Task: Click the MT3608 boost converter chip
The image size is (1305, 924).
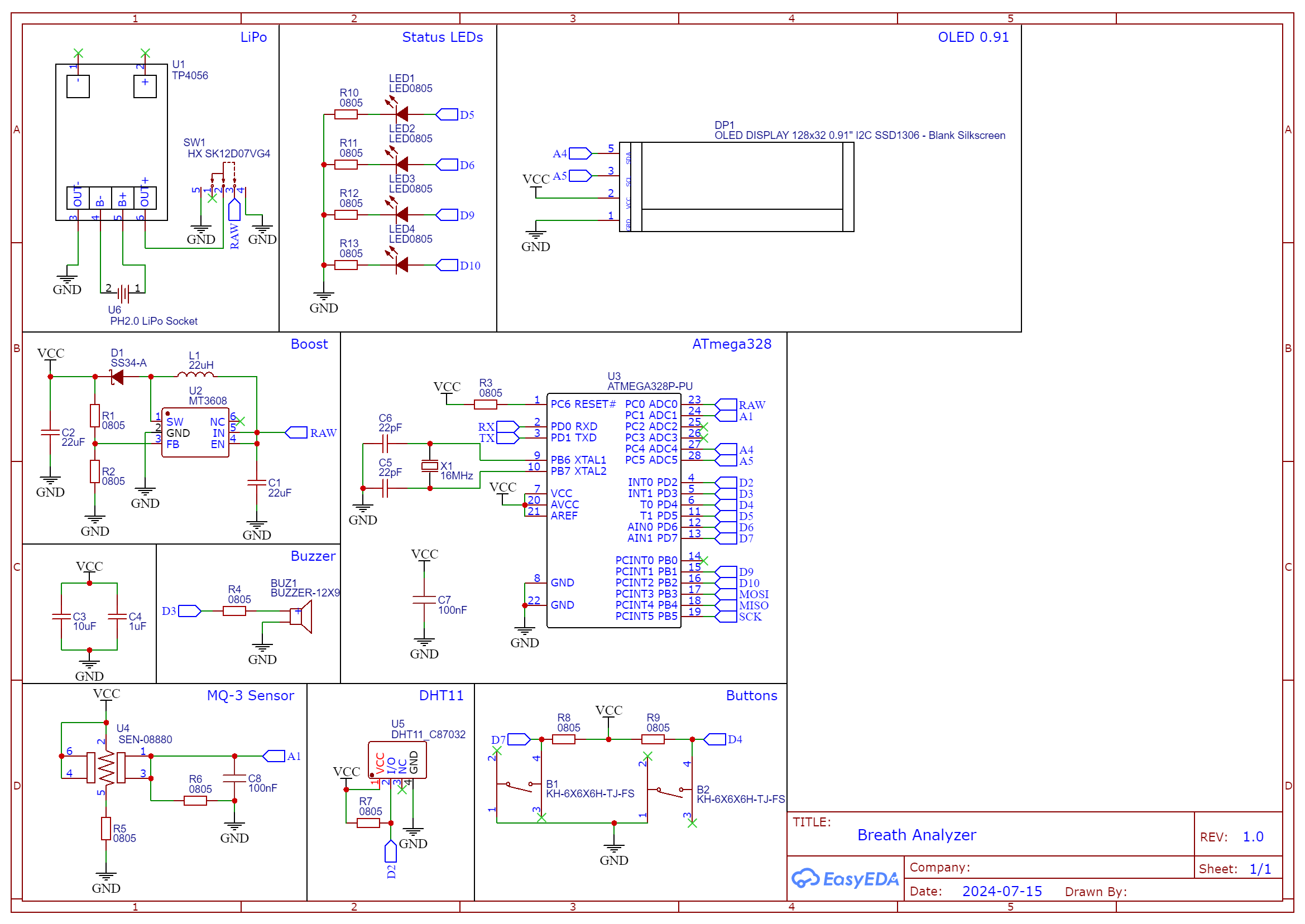Action: pos(195,433)
